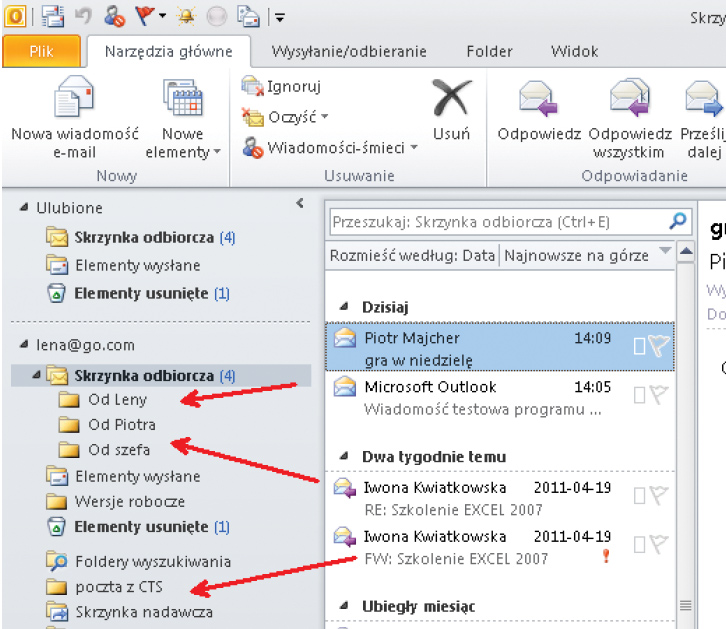Click the Usuń delete X icon
Screen dimensions: 726x629
451,100
